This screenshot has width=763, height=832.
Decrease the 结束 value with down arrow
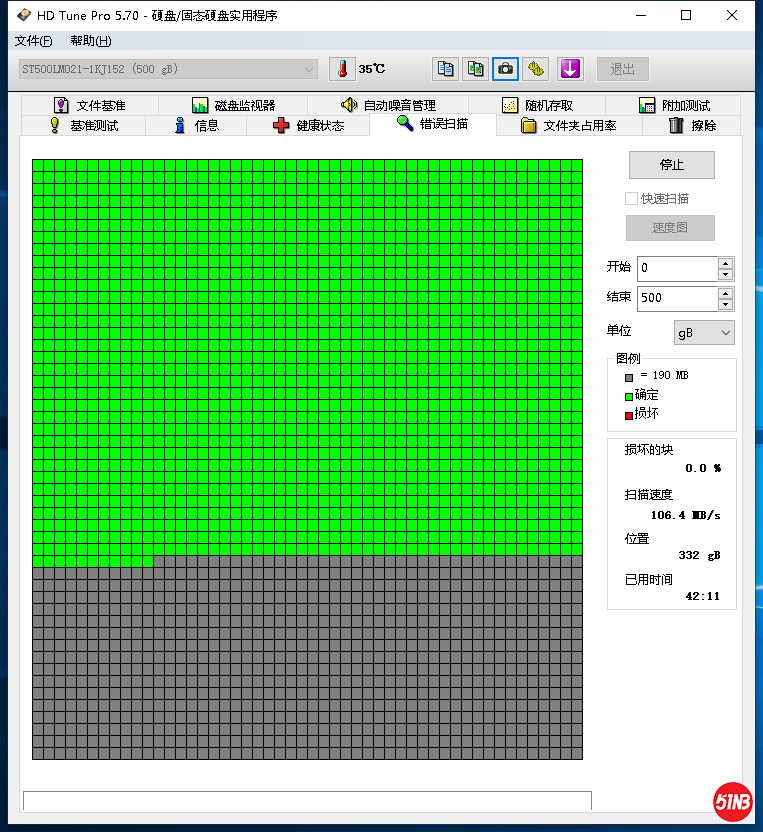tap(725, 305)
